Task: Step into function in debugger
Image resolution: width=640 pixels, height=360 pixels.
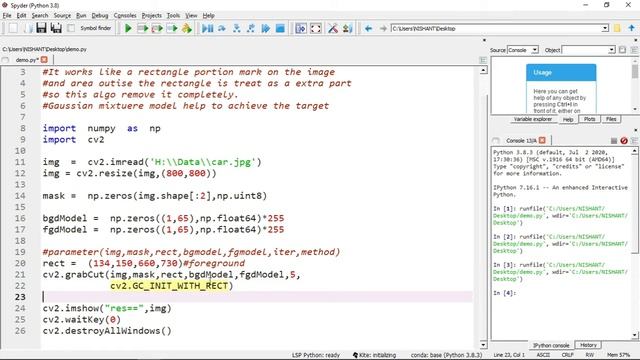Action: pos(236,28)
